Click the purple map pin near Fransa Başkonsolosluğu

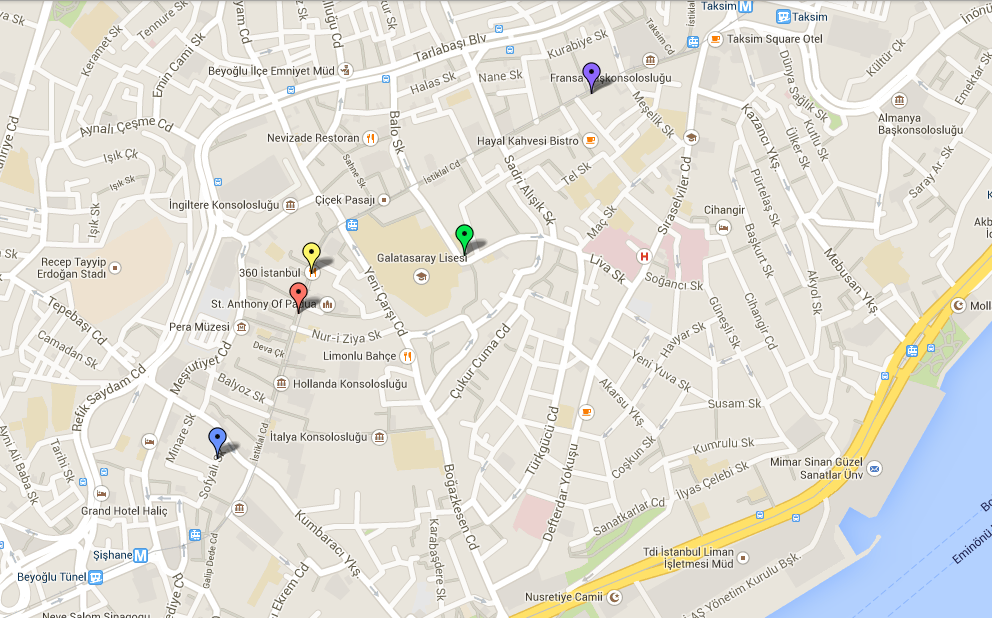(x=591, y=77)
